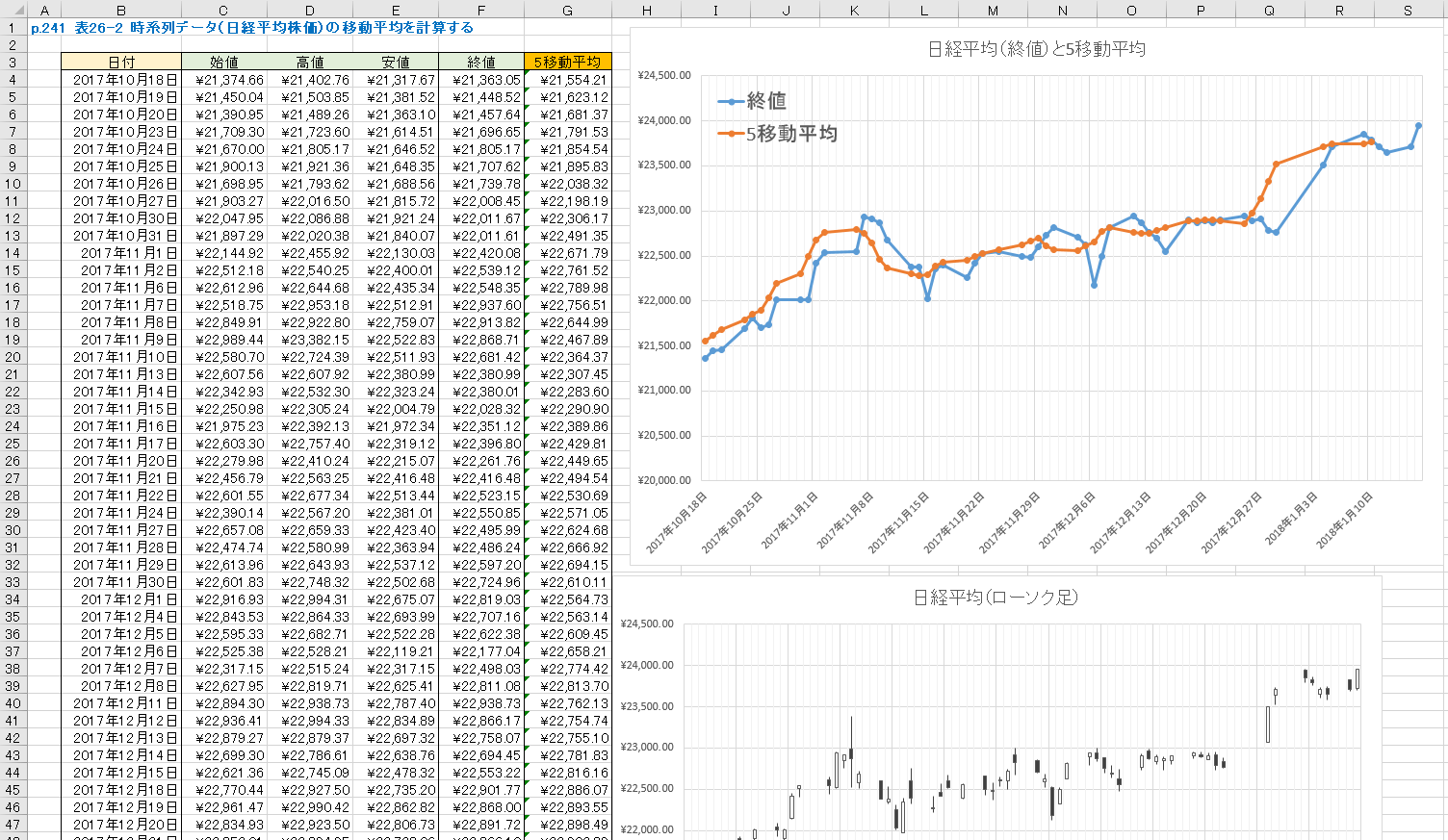Select the 2017年11月15日 x-axis label in the line chart
1448x840 pixels.
pos(899,522)
